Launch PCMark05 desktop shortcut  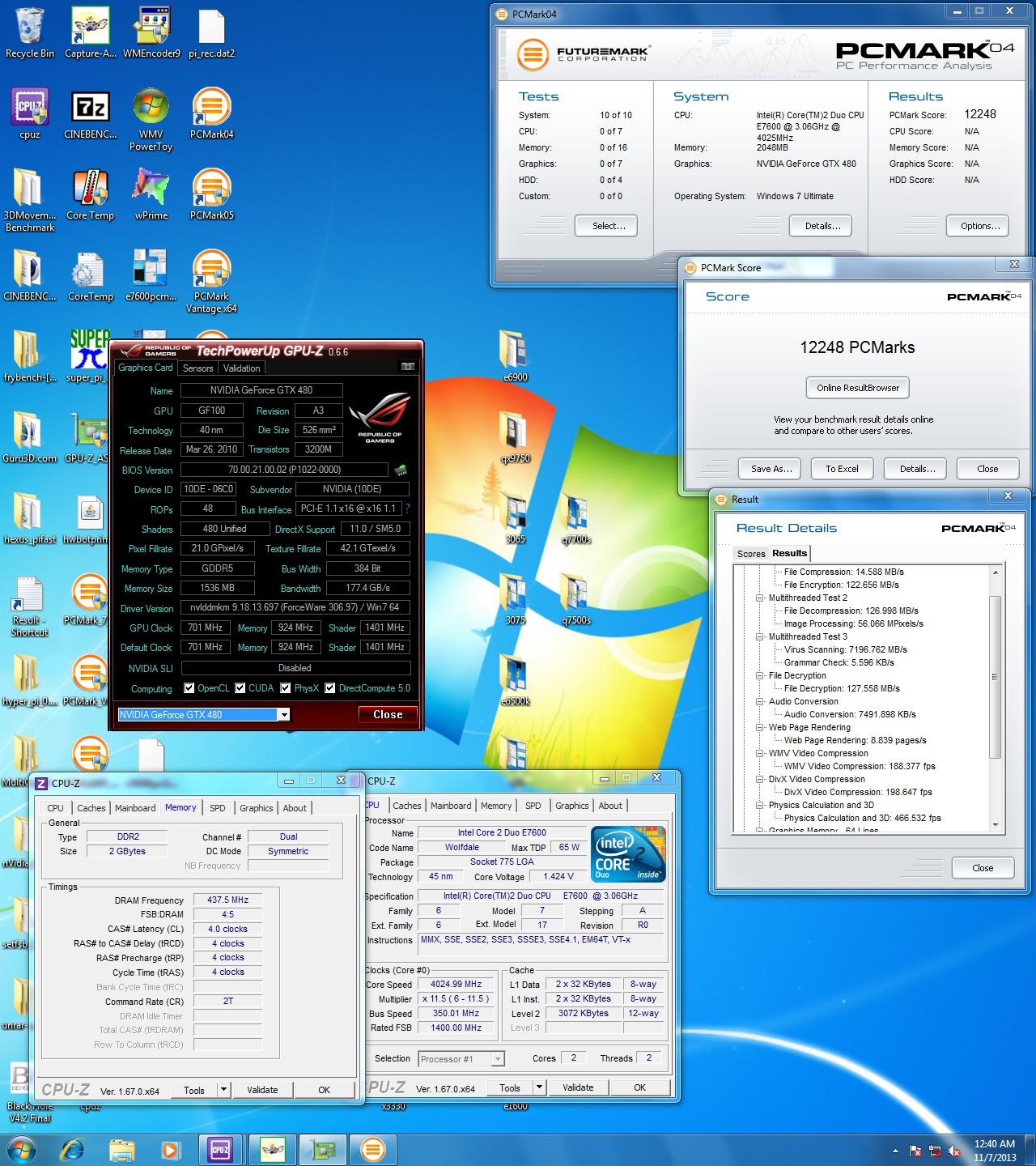[x=211, y=194]
